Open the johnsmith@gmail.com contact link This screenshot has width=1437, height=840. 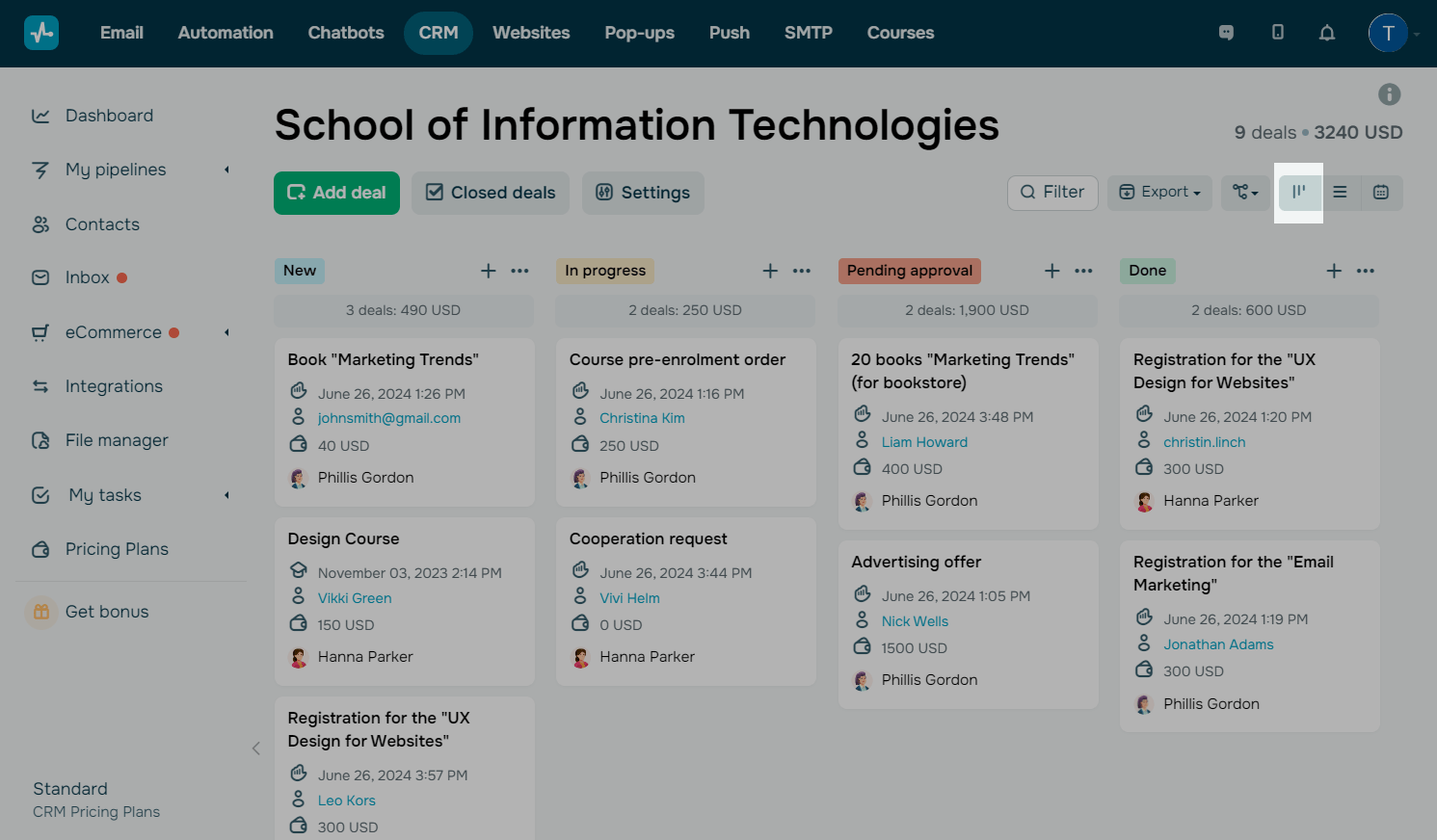[x=389, y=418]
